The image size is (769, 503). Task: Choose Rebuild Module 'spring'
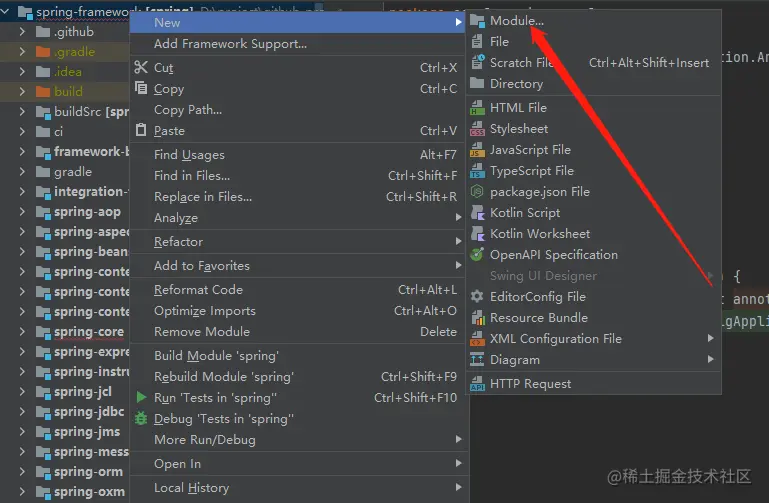(298, 377)
